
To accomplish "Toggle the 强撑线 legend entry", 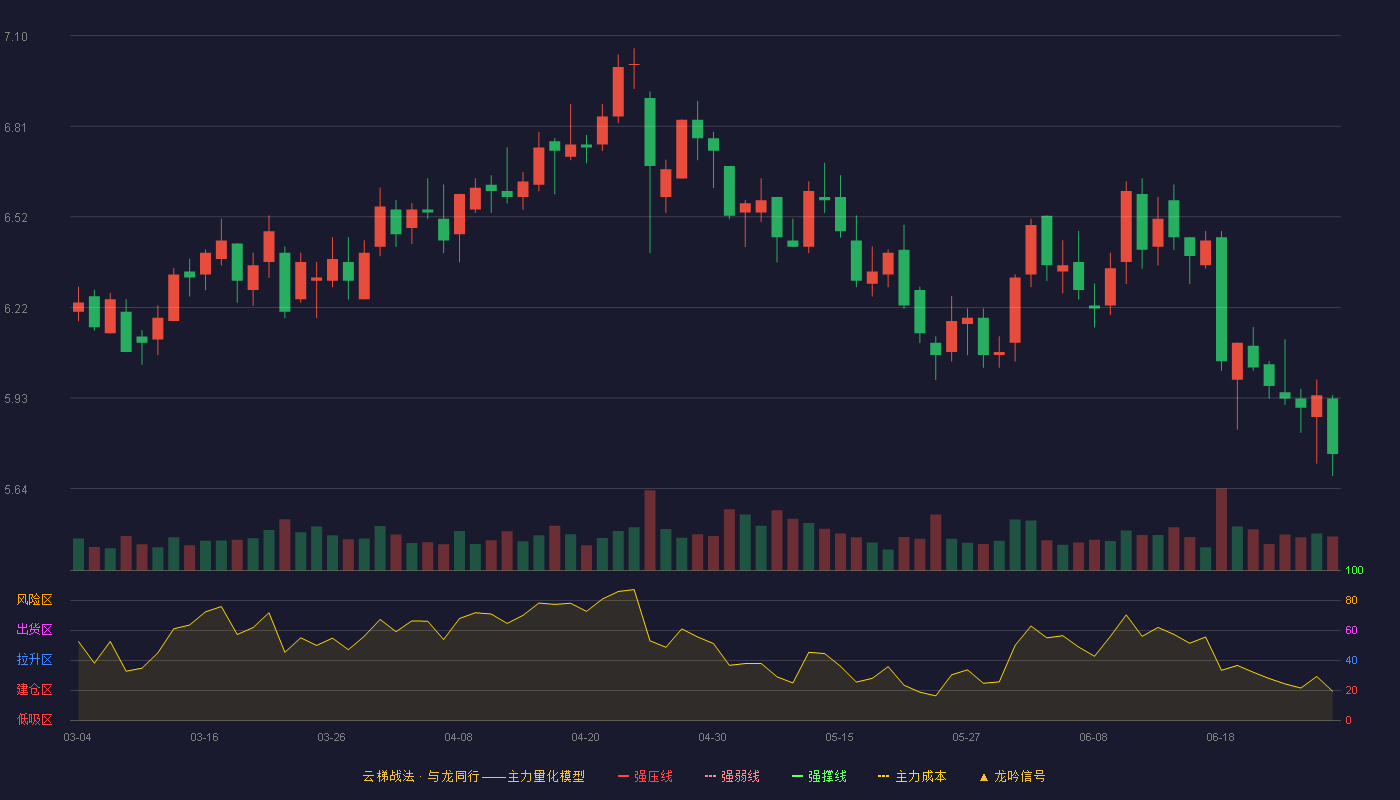I will pos(819,776).
